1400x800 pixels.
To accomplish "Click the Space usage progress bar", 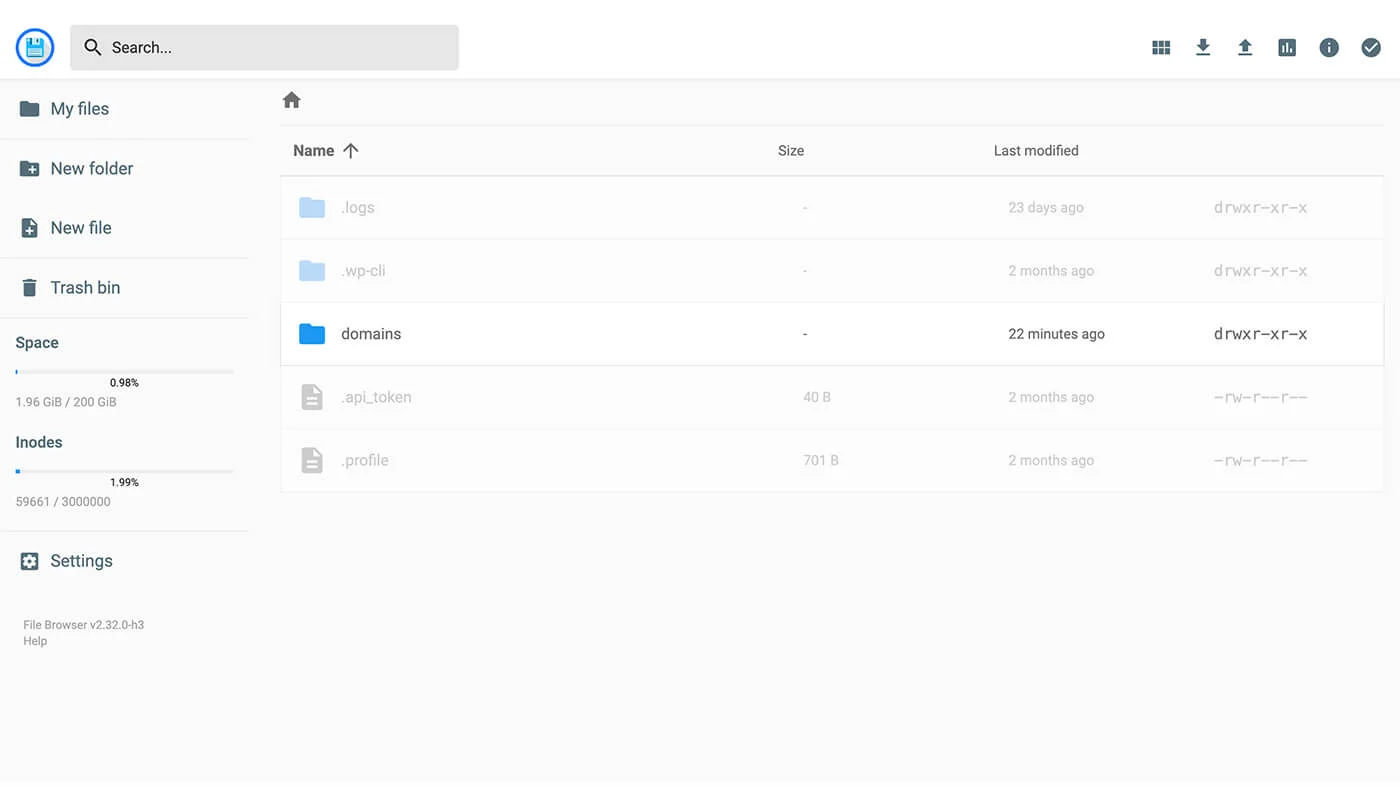I will [124, 372].
